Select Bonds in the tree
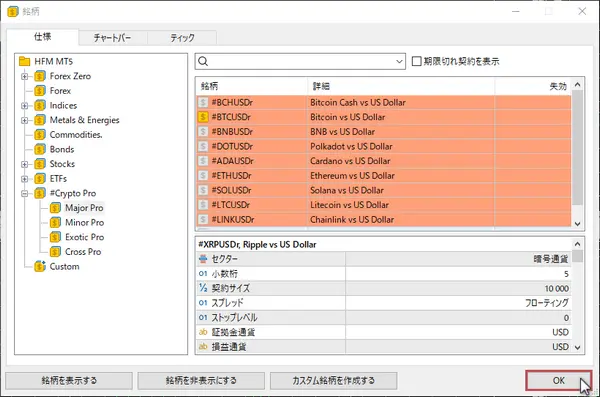The width and height of the screenshot is (600, 397). tap(62, 149)
